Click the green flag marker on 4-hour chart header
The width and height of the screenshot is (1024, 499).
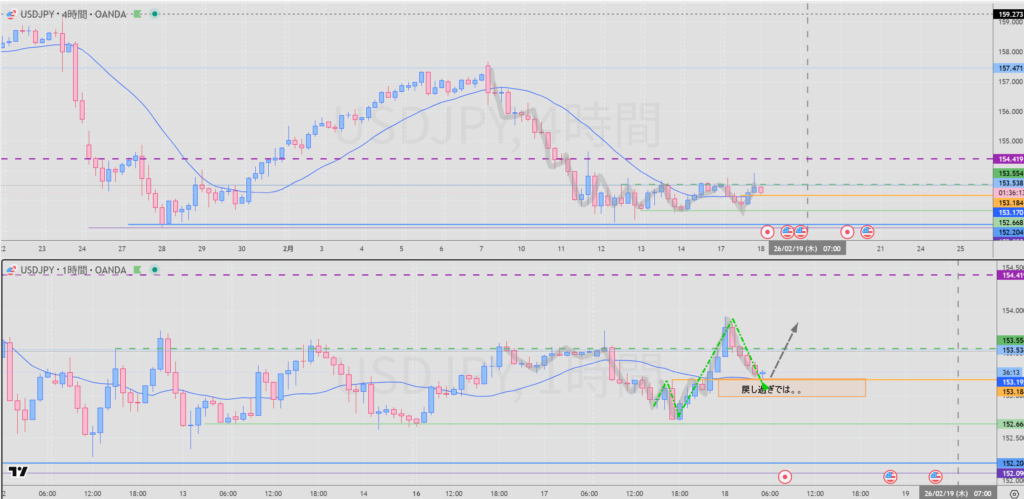[140, 12]
